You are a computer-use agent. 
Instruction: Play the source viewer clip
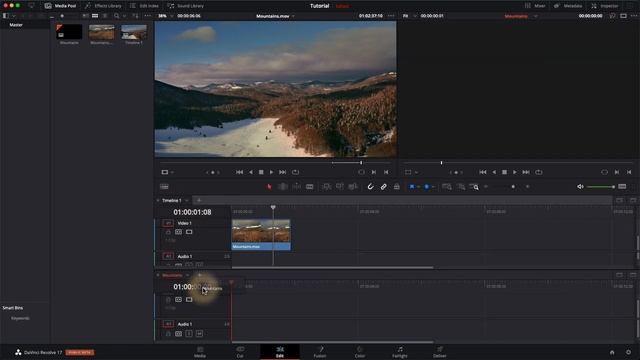pos(271,172)
